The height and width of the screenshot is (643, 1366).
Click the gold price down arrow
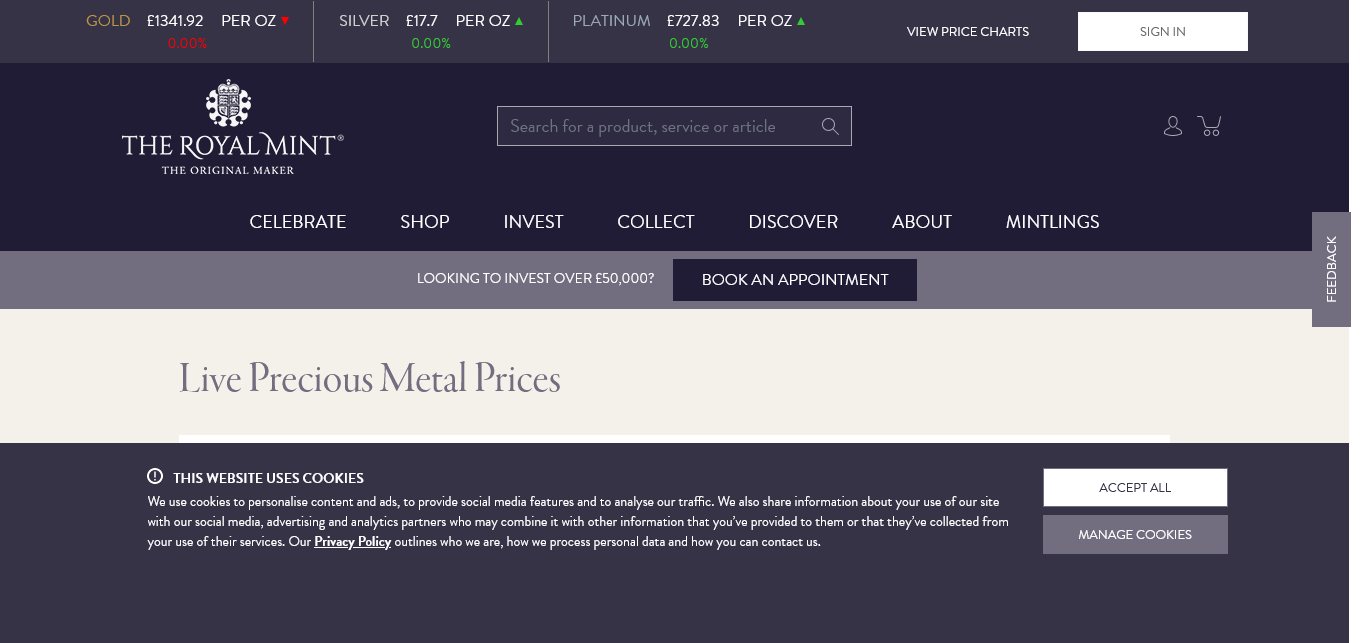285,21
